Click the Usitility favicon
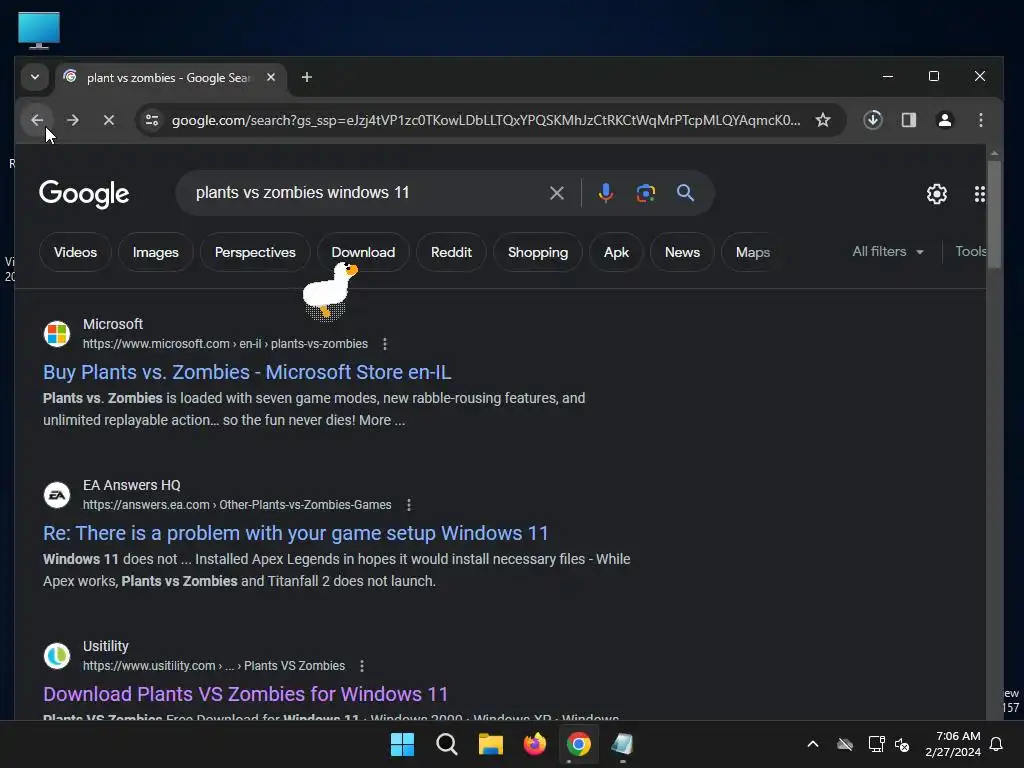 (57, 656)
